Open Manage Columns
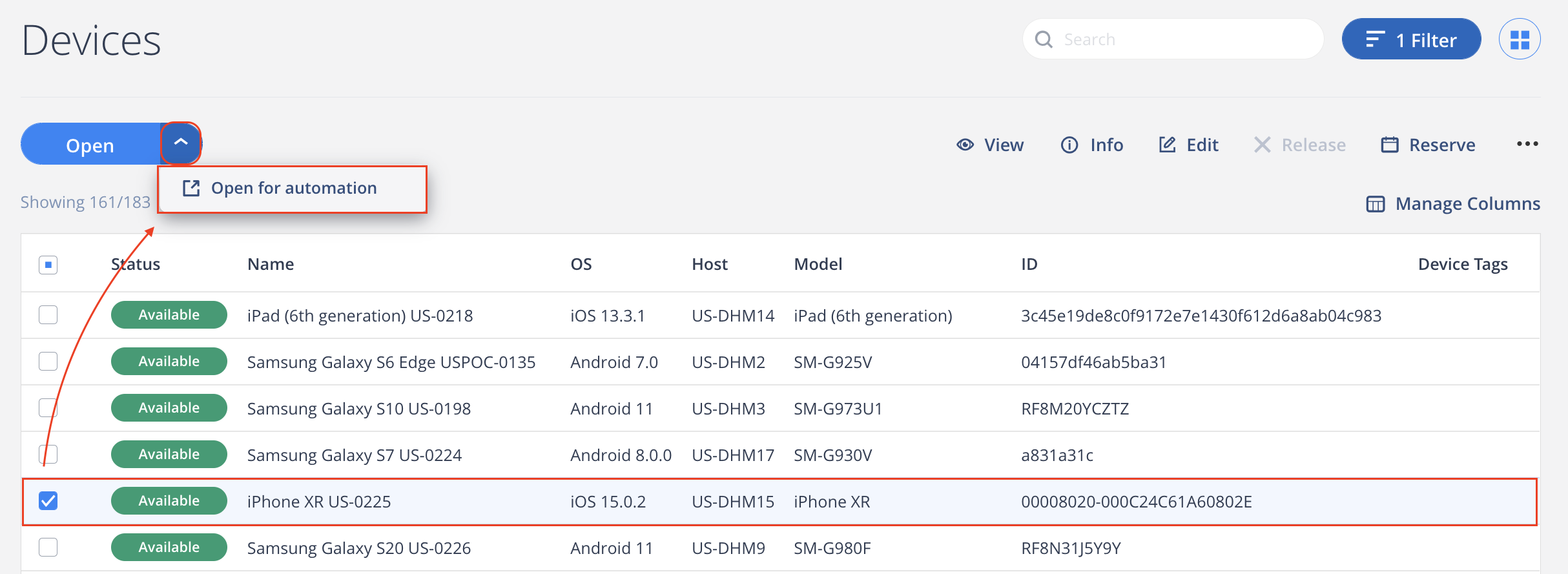This screenshot has height=574, width=1568. [1453, 204]
